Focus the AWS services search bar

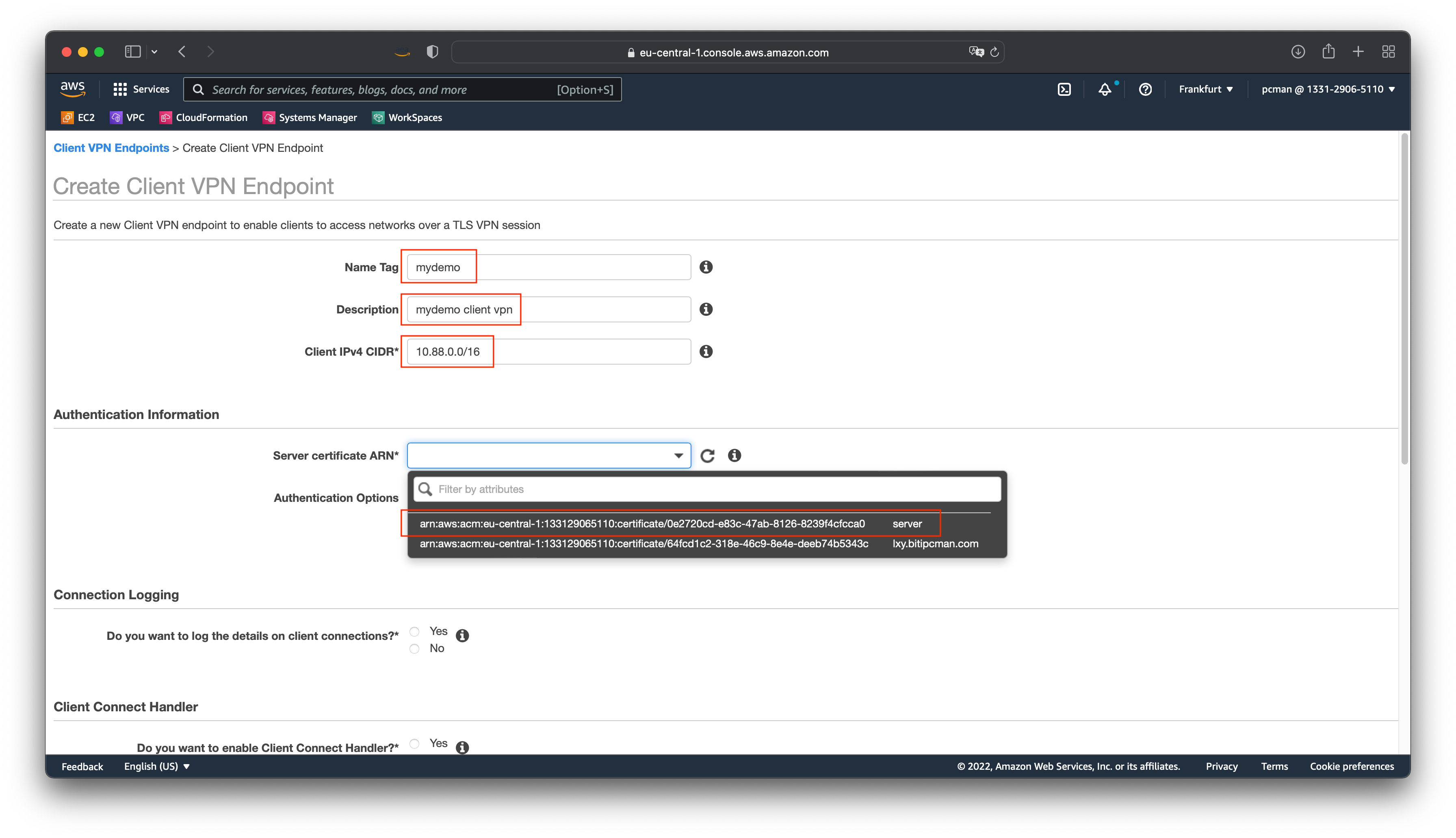tap(402, 89)
